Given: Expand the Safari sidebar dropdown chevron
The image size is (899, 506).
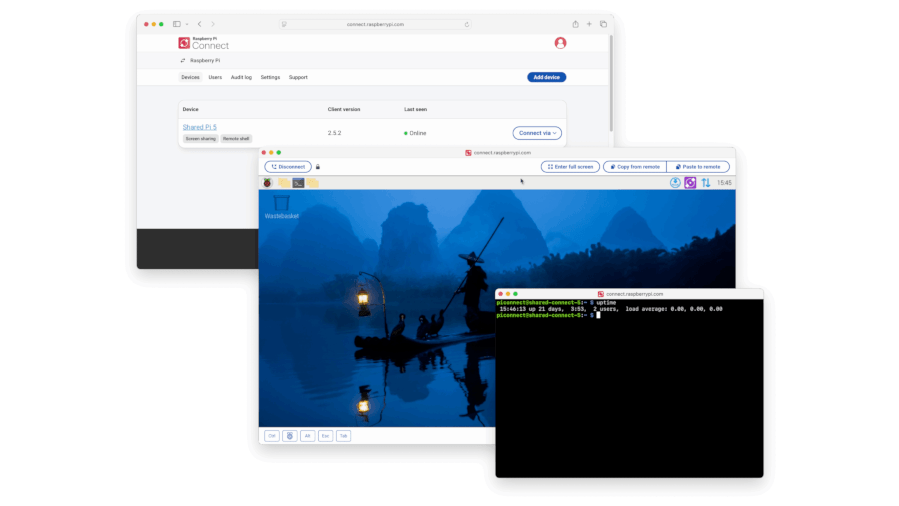Looking at the screenshot, I should point(186,24).
